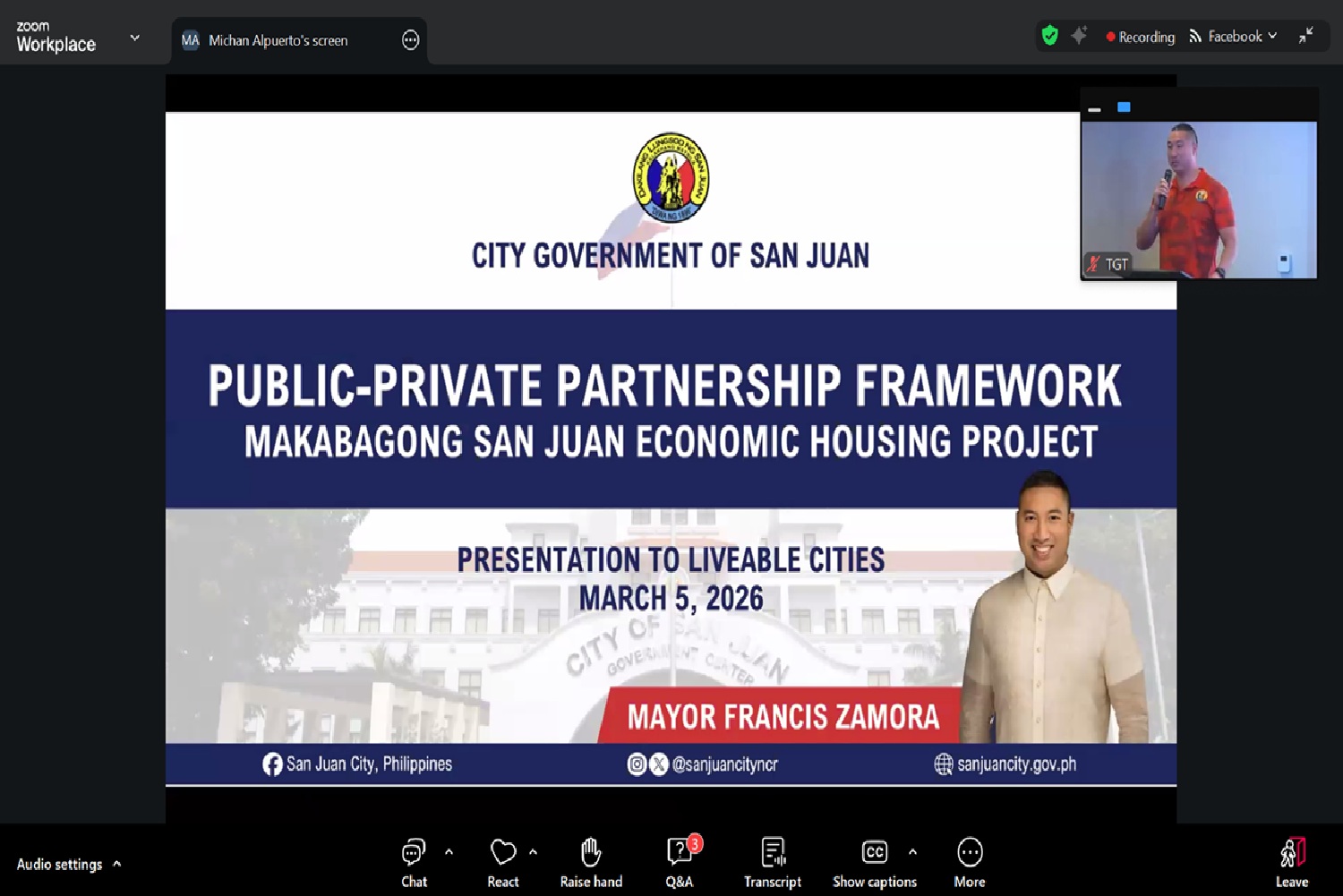Viewport: 1343px width, 896px height.
Task: Expand the Zoom Workplace dropdown chevron
Action: [135, 38]
